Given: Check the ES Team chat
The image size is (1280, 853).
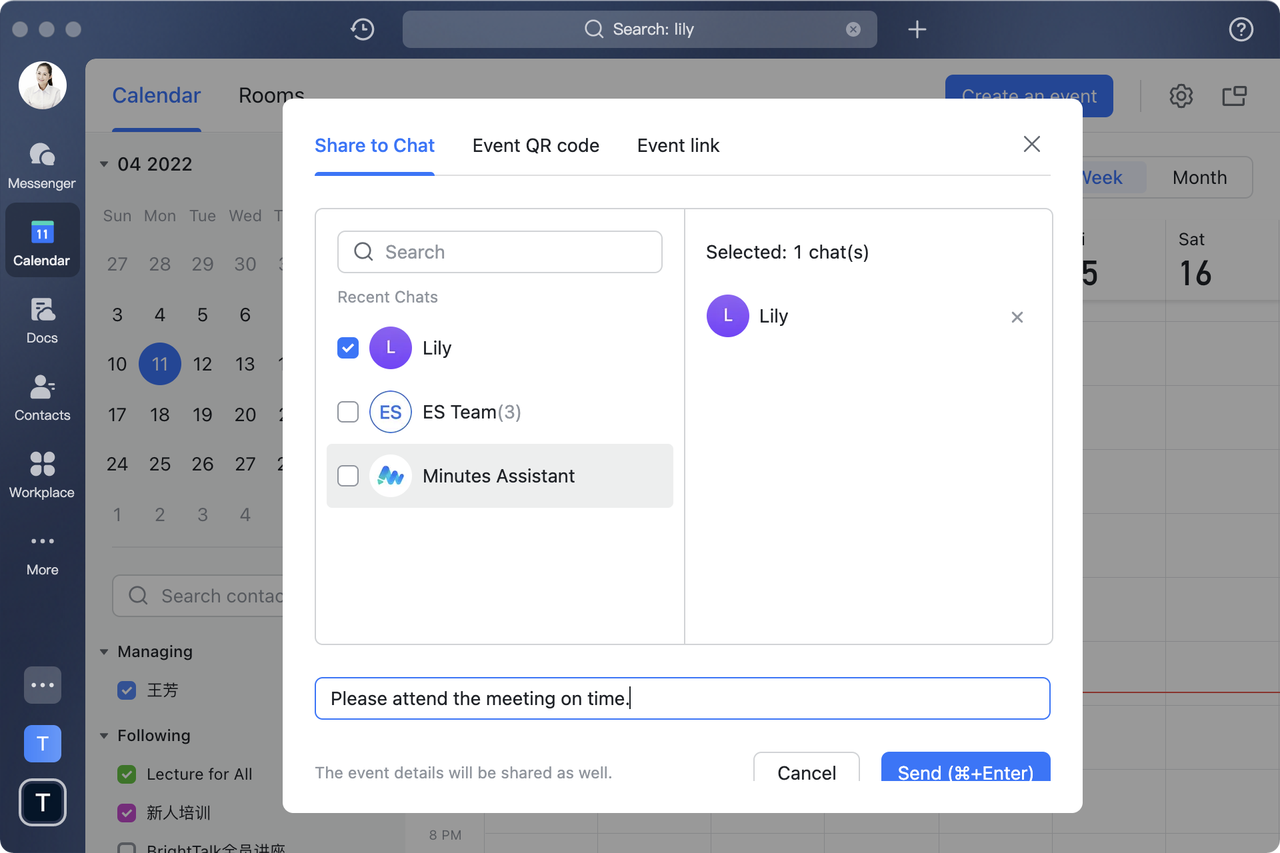Looking at the screenshot, I should (348, 412).
